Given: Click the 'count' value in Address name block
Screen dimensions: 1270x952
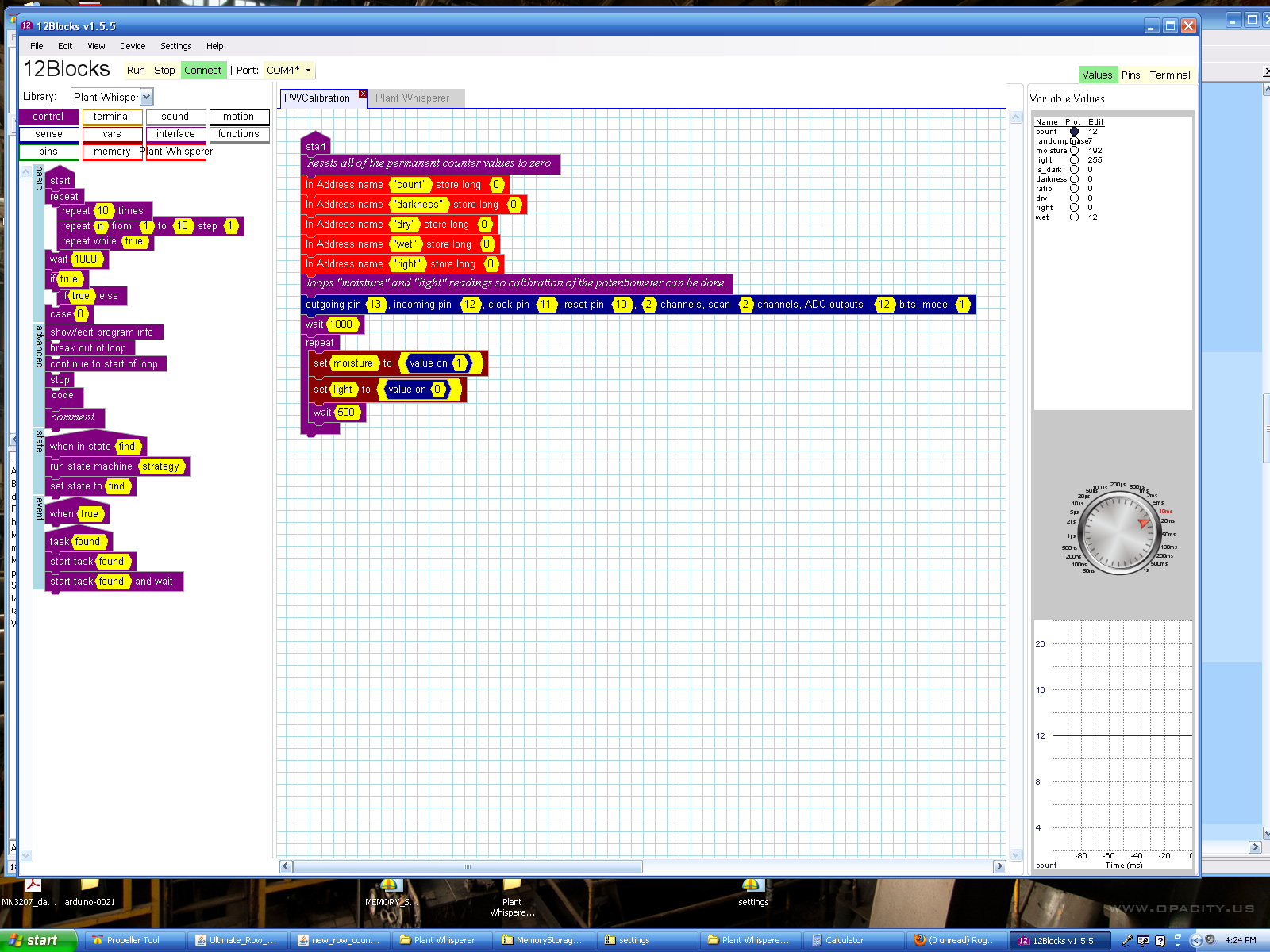Looking at the screenshot, I should pyautogui.click(x=410, y=185).
